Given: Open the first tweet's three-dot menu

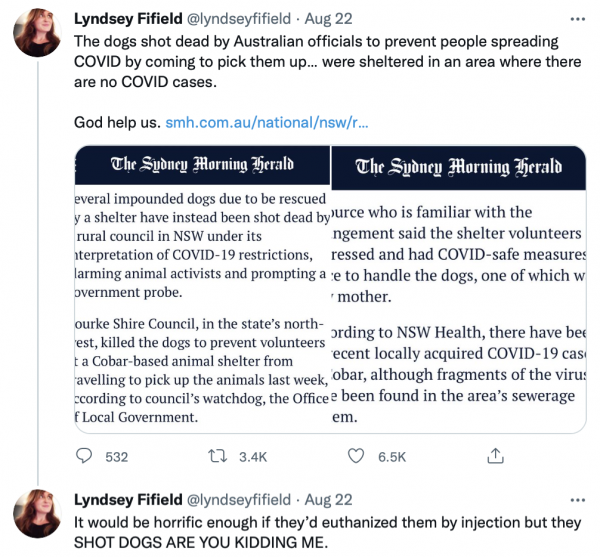Looking at the screenshot, I should tap(576, 19).
